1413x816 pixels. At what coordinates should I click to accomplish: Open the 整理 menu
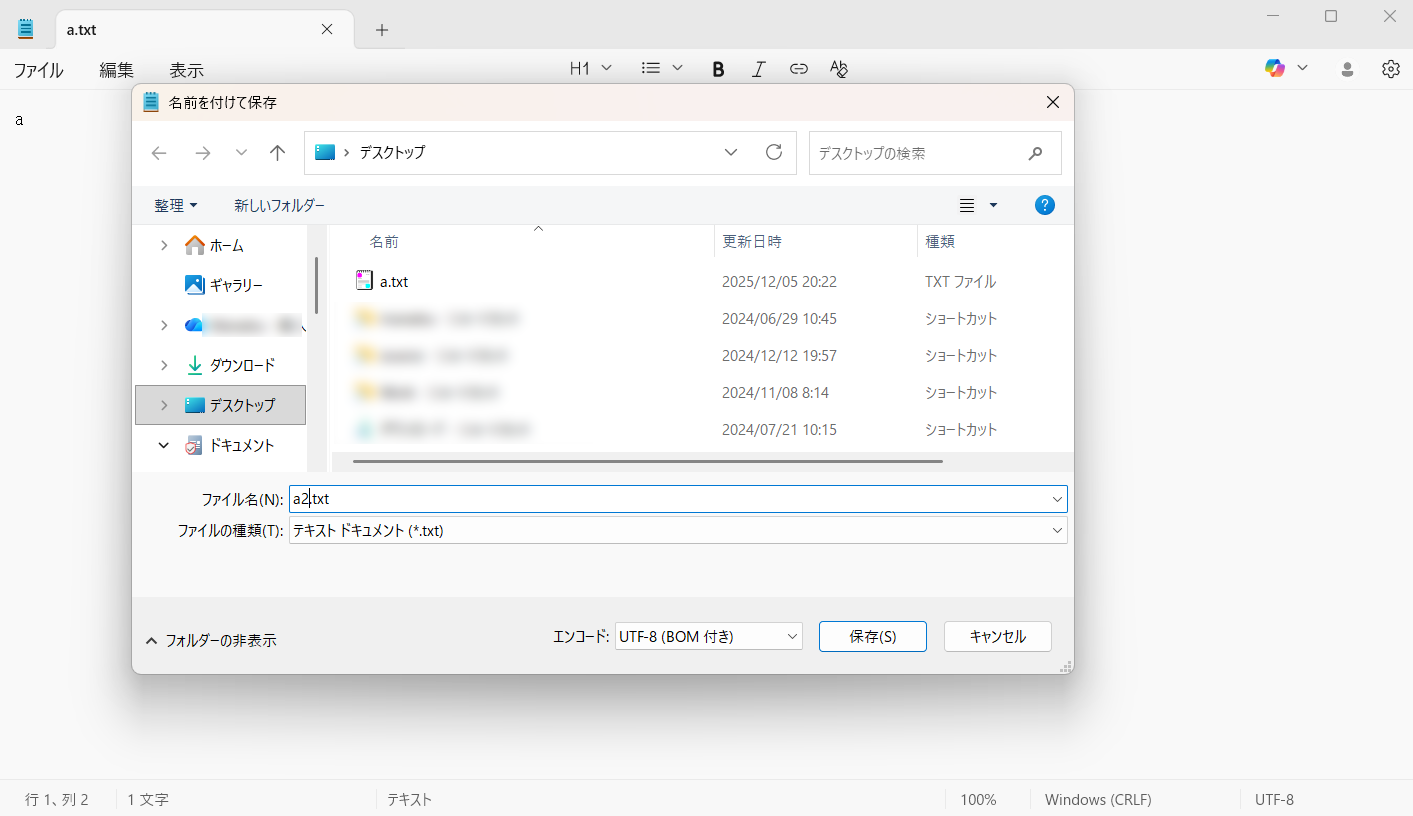click(x=176, y=205)
